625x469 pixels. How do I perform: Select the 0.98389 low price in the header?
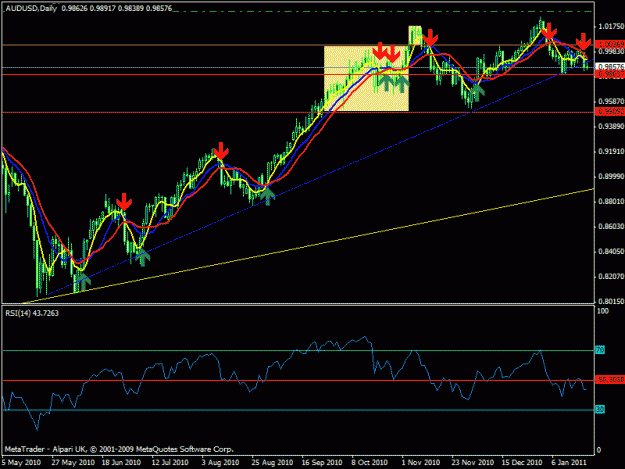(x=131, y=8)
